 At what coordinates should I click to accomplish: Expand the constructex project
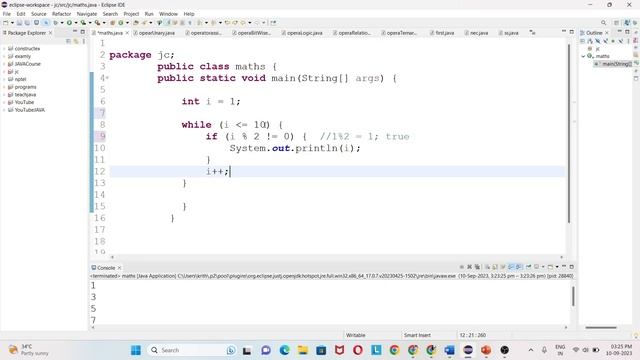point(4,49)
